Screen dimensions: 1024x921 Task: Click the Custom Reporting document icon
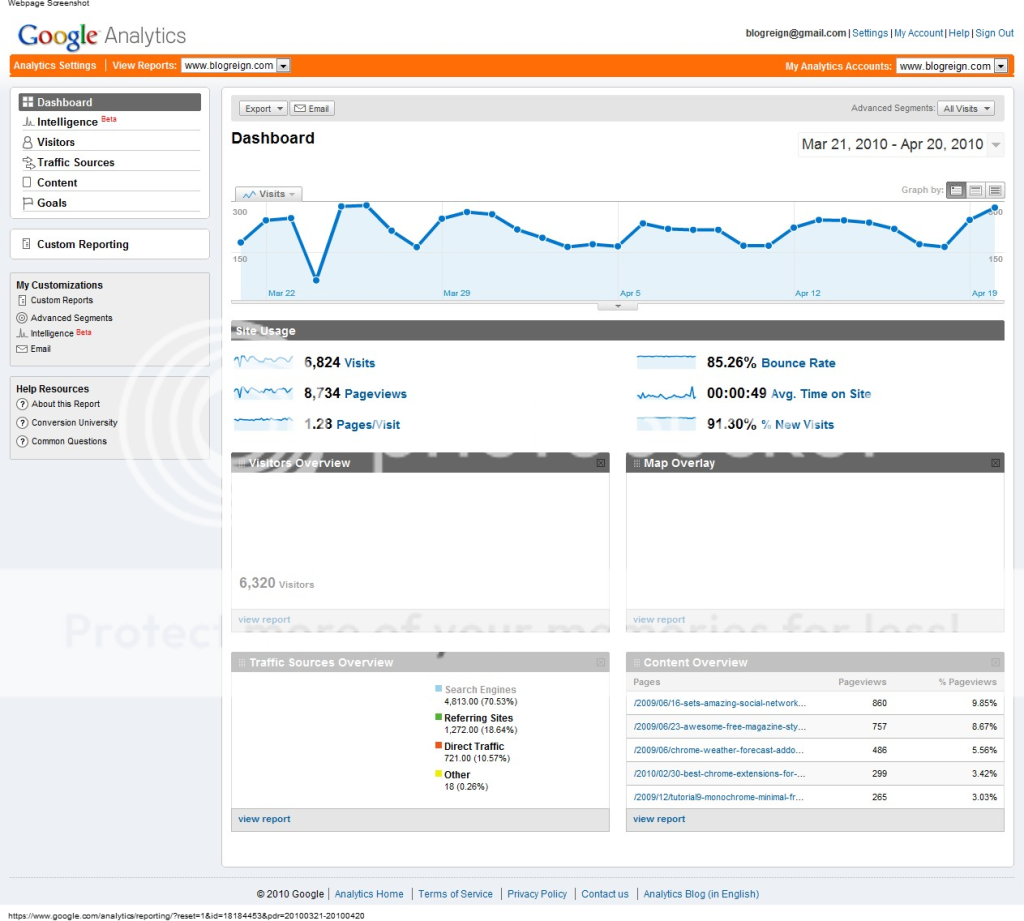pos(26,244)
